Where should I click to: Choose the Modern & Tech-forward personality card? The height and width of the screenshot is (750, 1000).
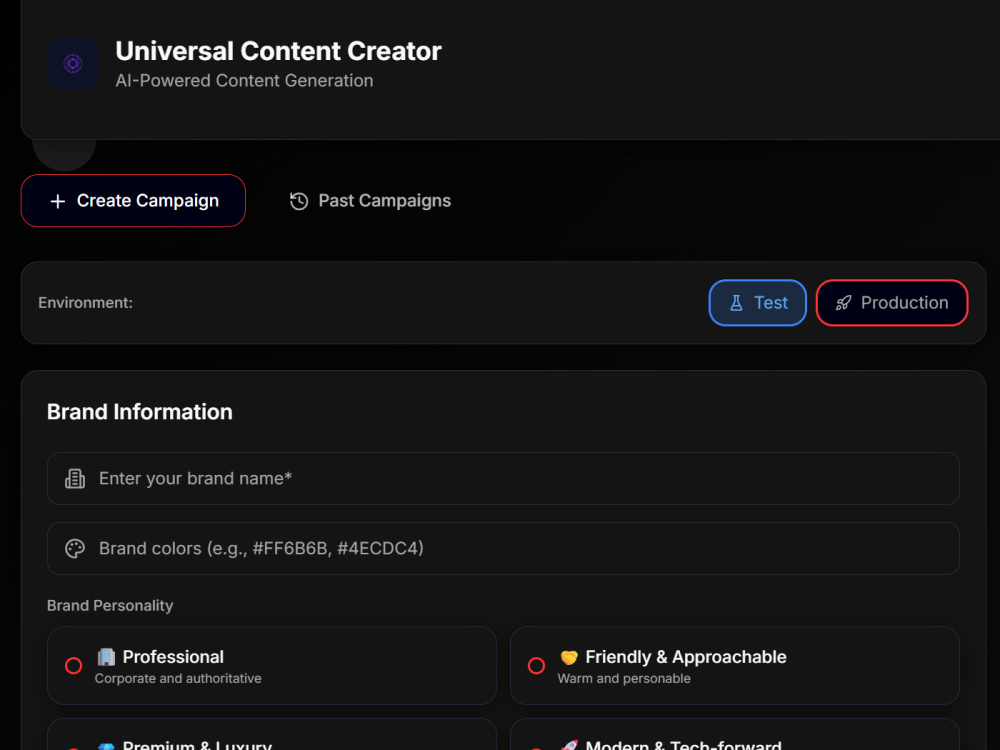pos(735,735)
